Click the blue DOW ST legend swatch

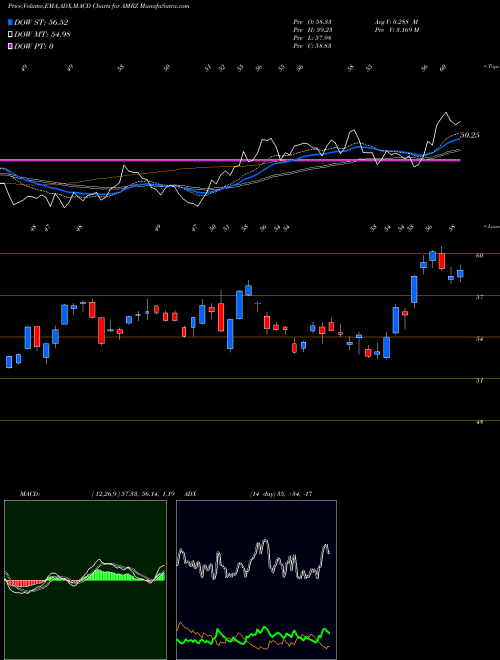(10, 22)
